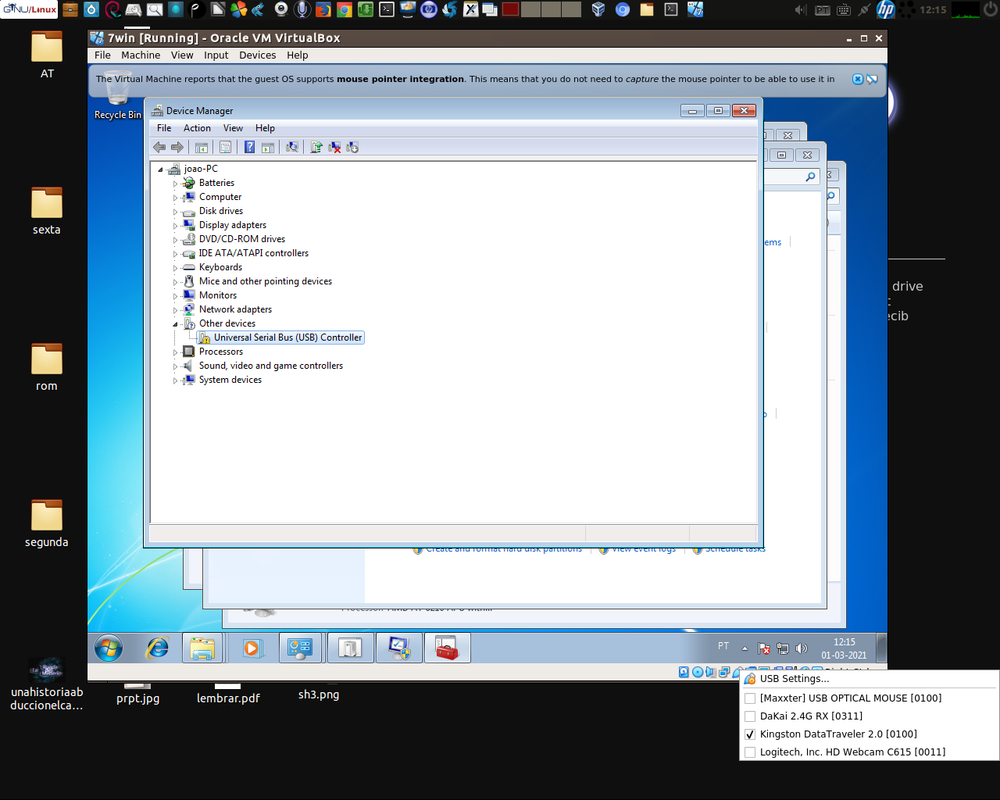Click the blue Help question mark icon

249,147
